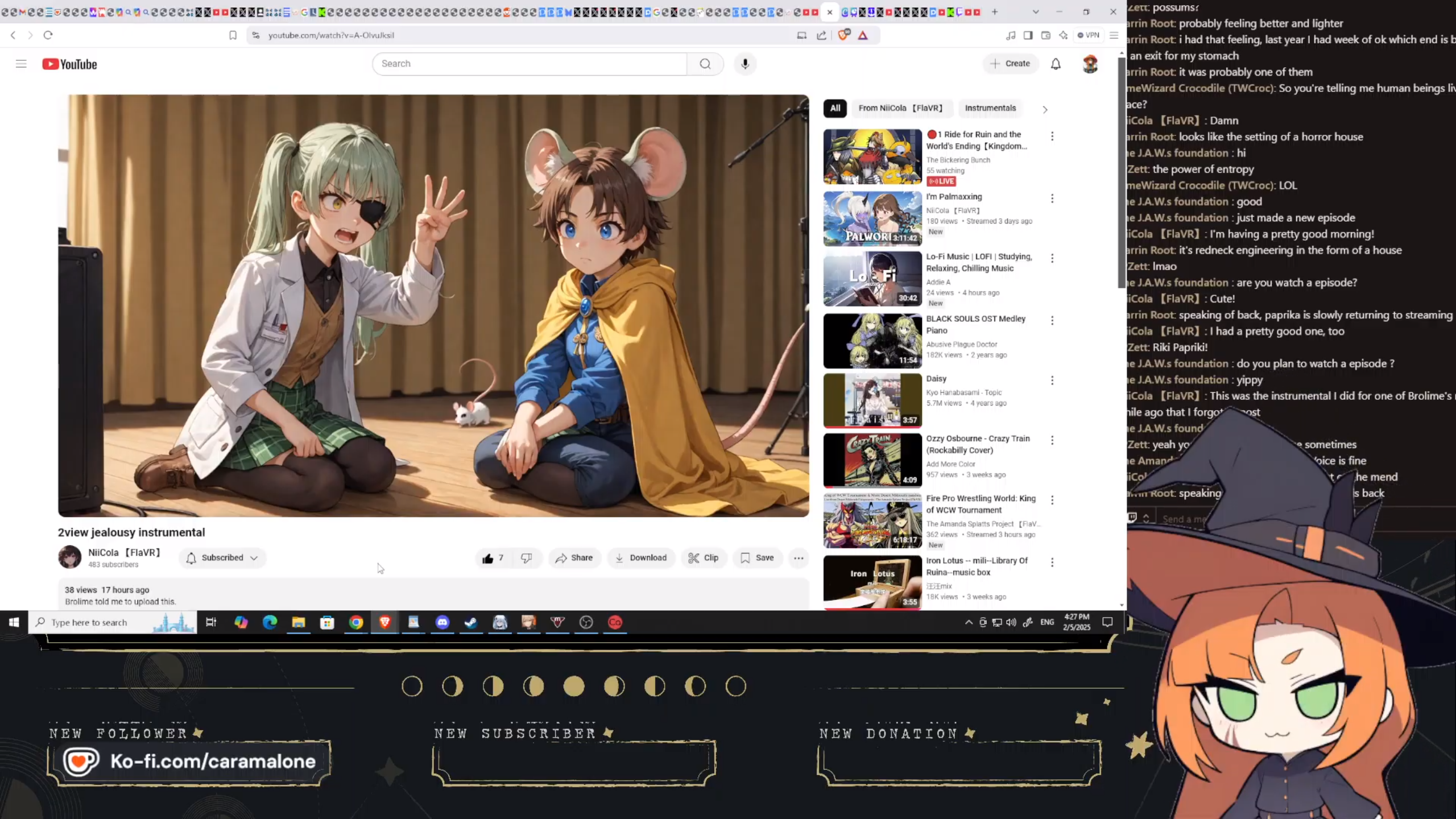Open the NiiCola [FlaVR] channel link
Image resolution: width=1456 pixels, height=819 pixels.
(124, 552)
